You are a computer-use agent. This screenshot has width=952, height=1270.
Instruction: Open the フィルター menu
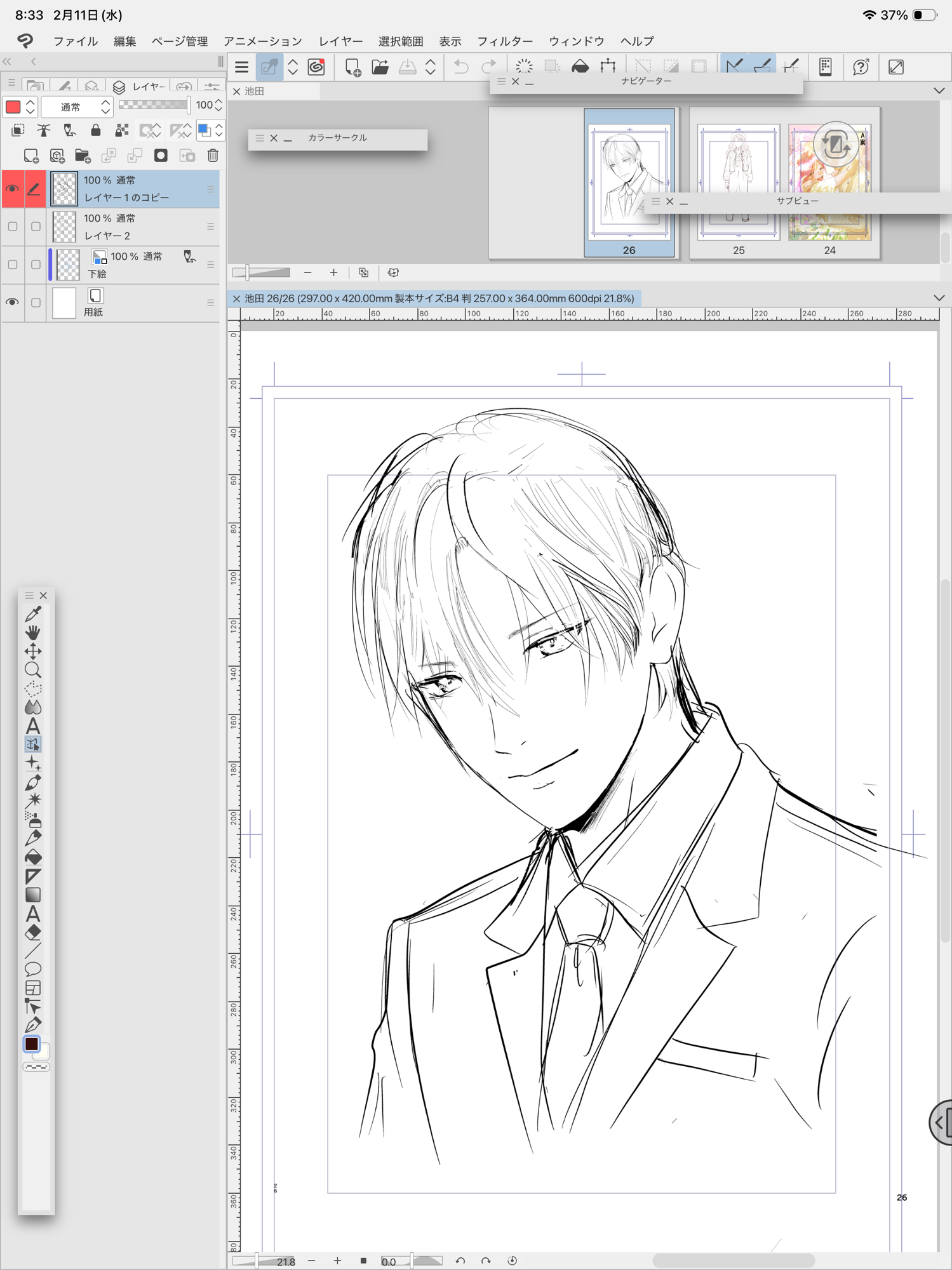point(504,41)
